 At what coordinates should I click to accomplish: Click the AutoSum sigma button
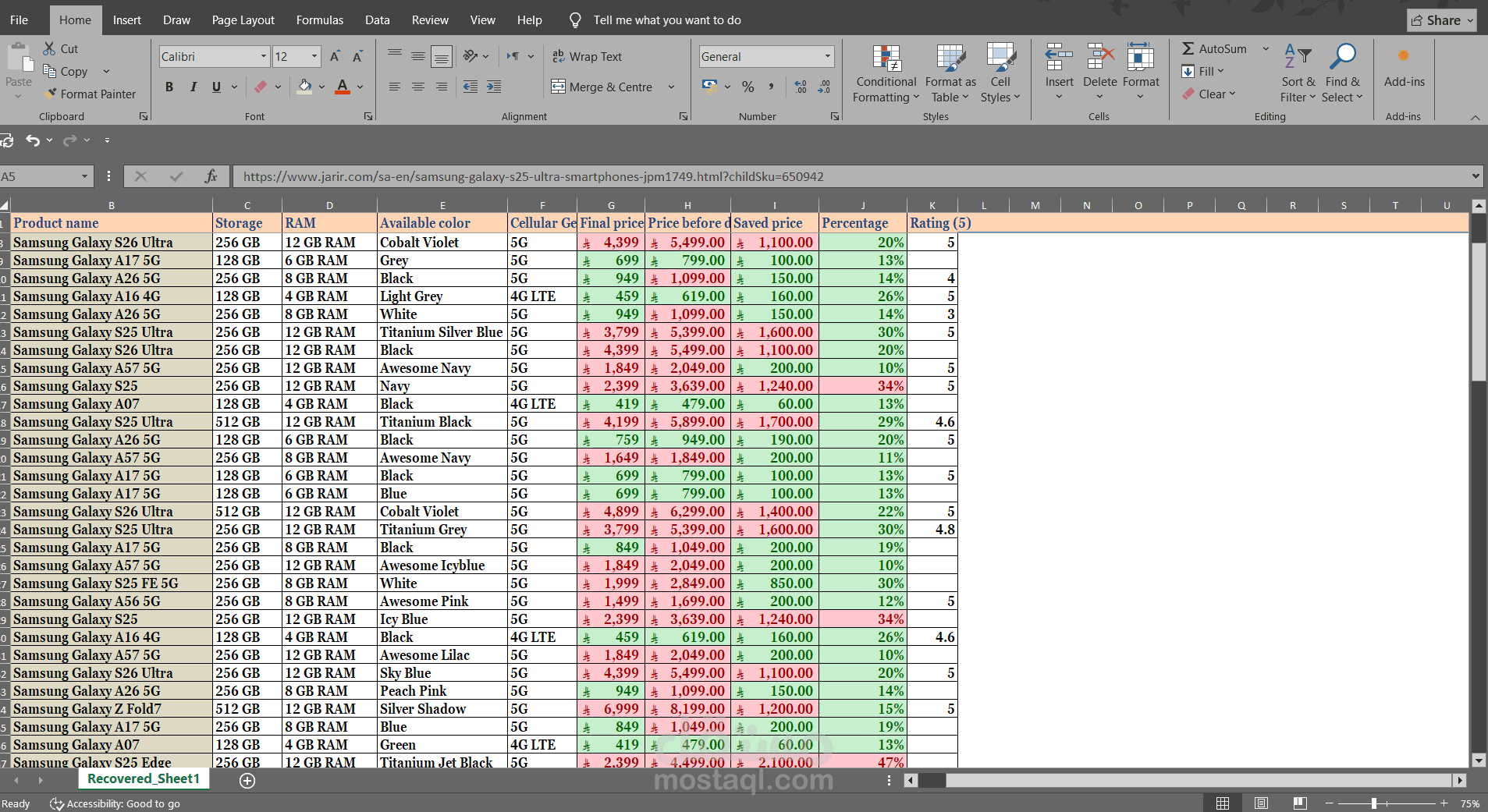pyautogui.click(x=1214, y=48)
